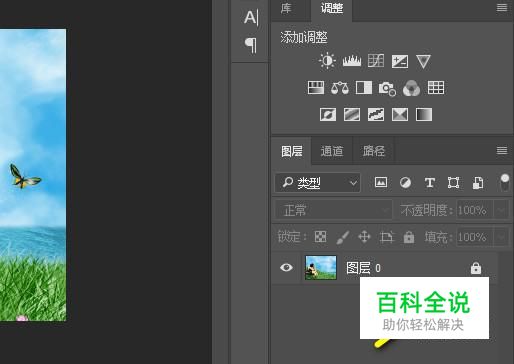This screenshot has height=364, width=514.
Task: Open the 图层 panel options menu
Action: tap(502, 150)
